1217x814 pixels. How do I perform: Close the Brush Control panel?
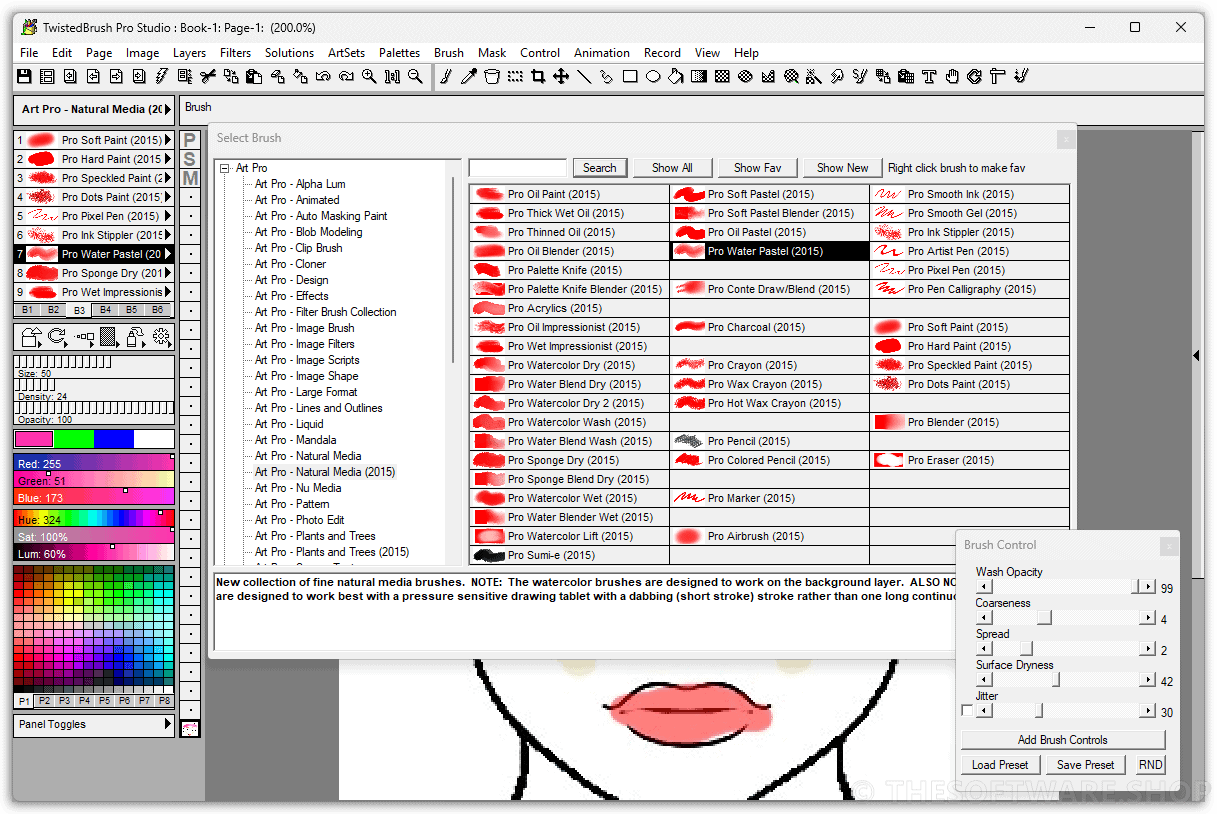click(1168, 546)
